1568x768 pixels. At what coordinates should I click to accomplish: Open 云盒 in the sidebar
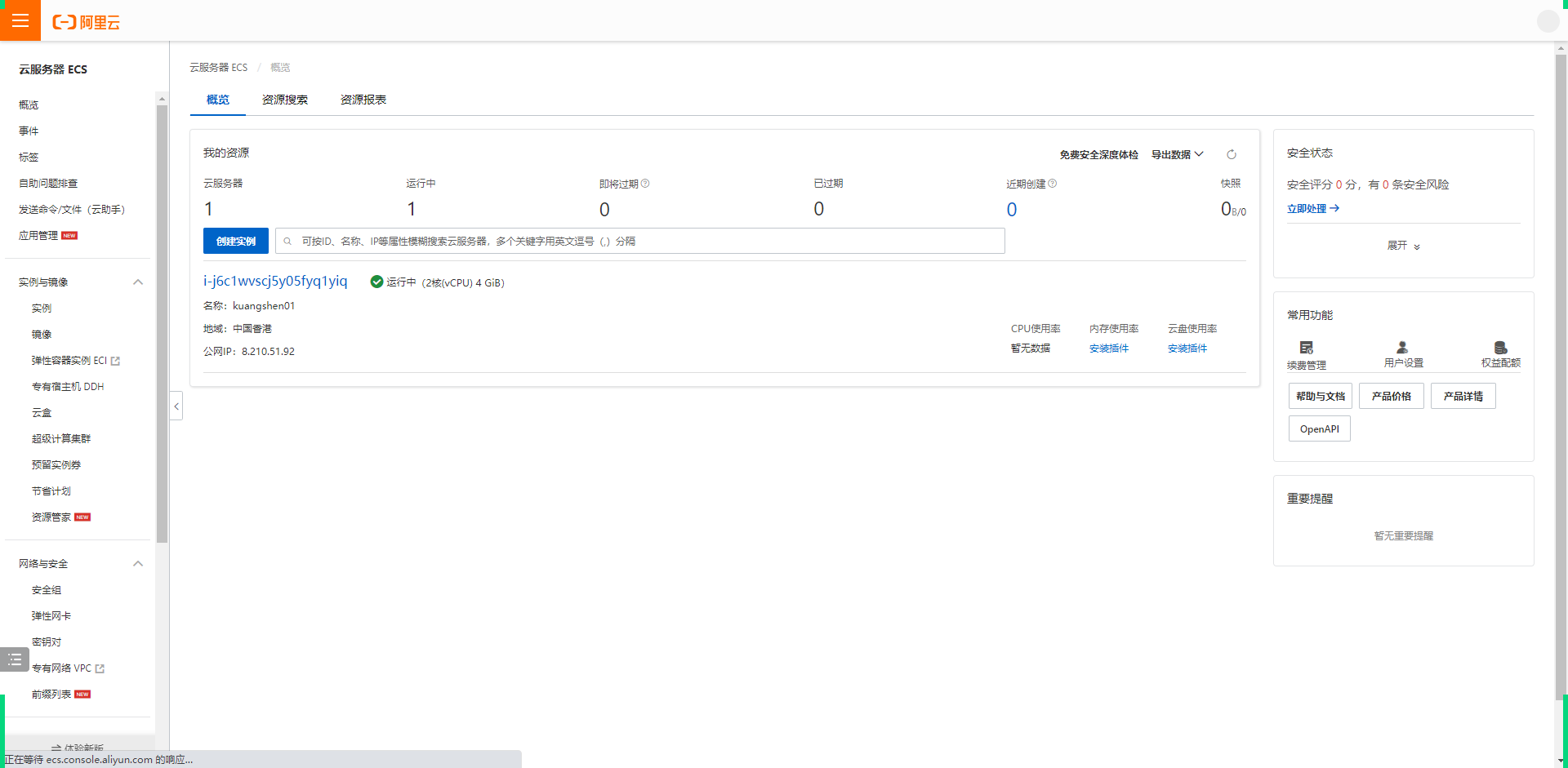pyautogui.click(x=42, y=412)
